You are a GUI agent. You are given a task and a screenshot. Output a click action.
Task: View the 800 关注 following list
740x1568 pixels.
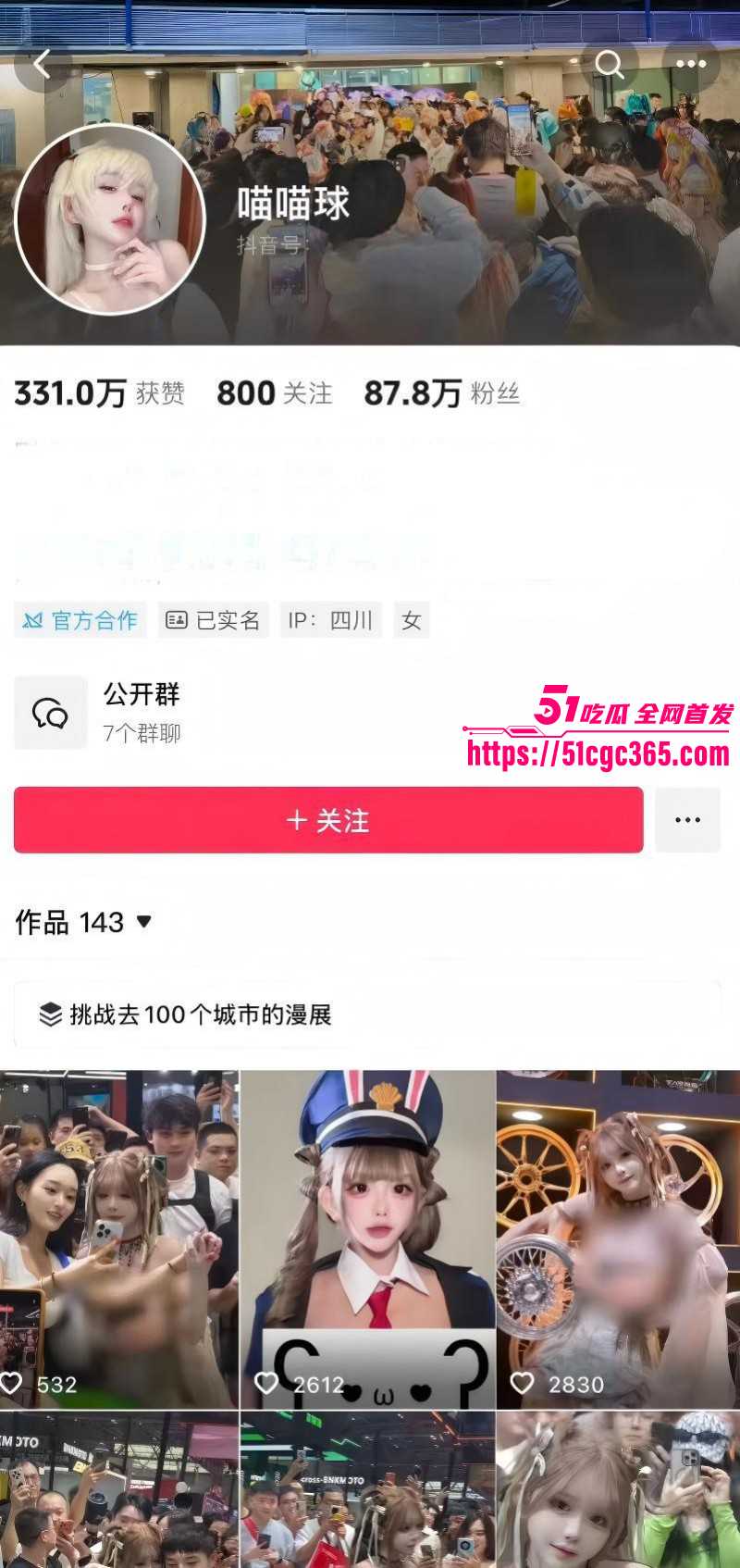tap(274, 393)
